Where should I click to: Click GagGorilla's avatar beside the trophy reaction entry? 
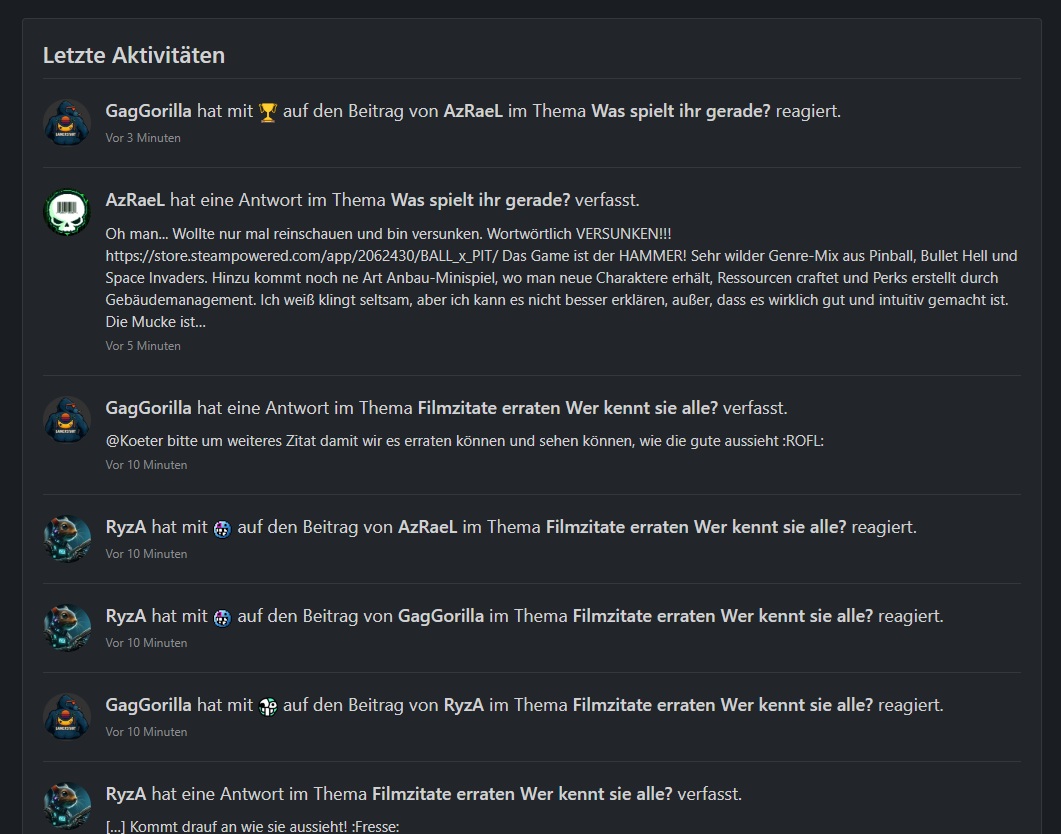coord(67,123)
